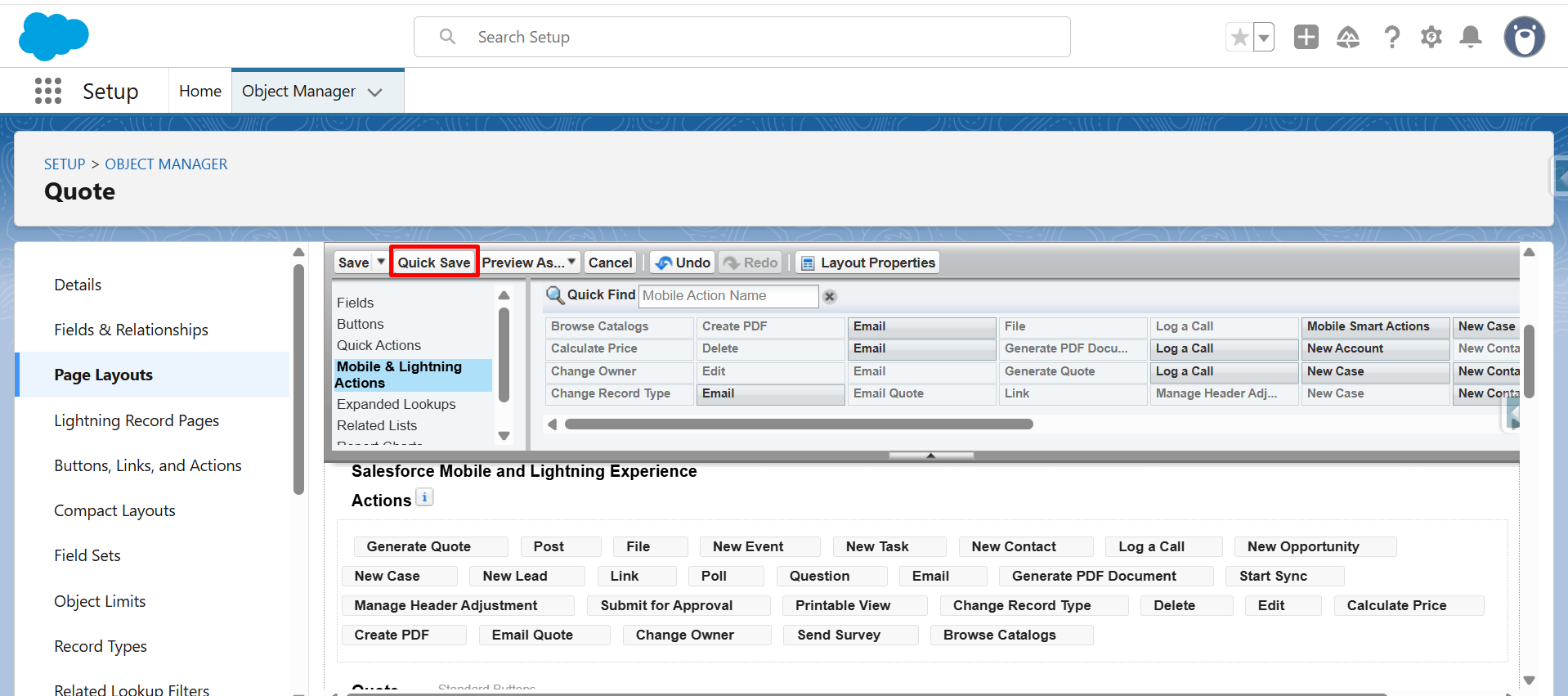Image resolution: width=1568 pixels, height=696 pixels.
Task: Clear the Quick Find search box
Action: 829,296
